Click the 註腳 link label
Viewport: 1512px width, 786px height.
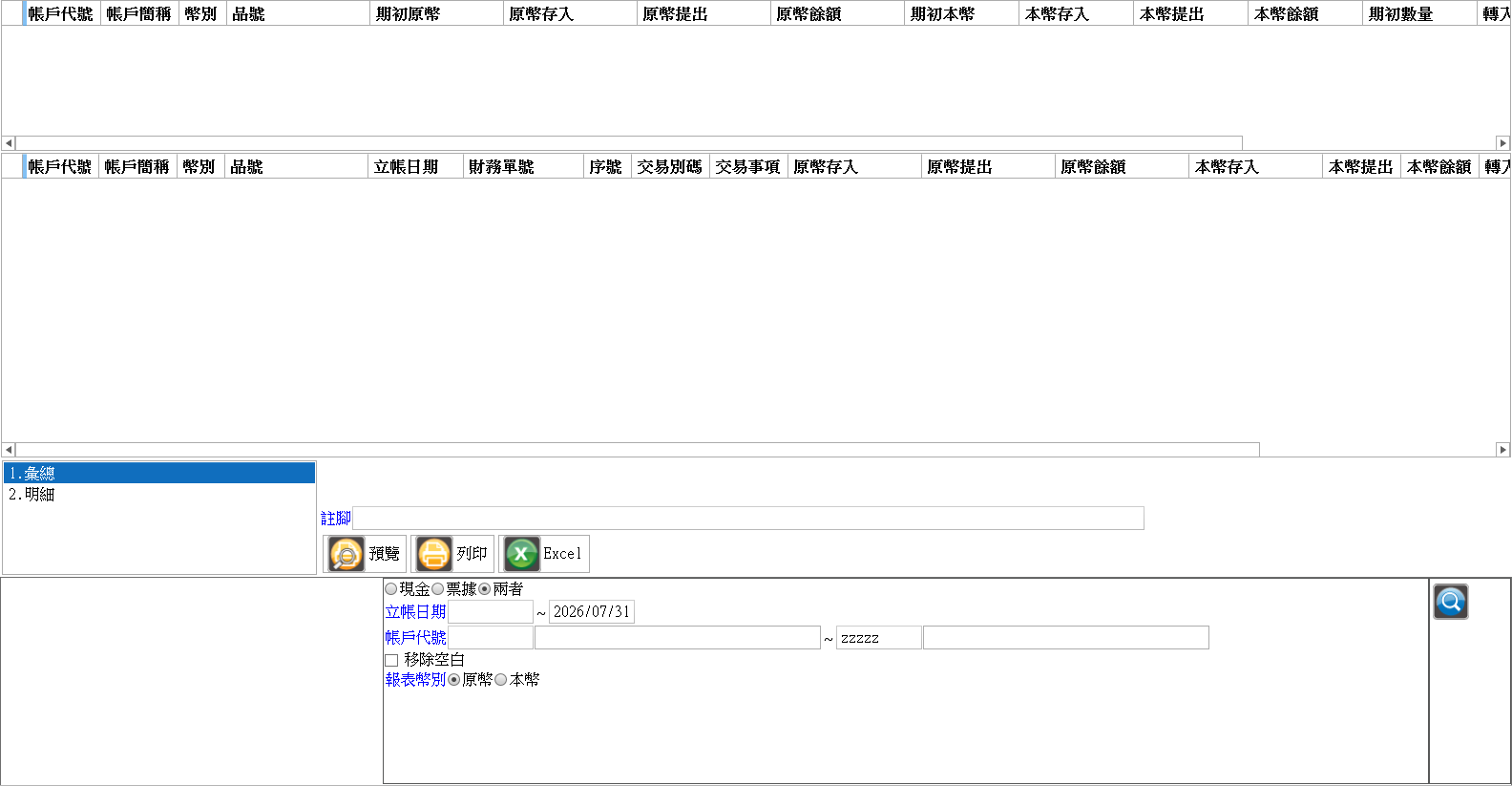tap(336, 519)
